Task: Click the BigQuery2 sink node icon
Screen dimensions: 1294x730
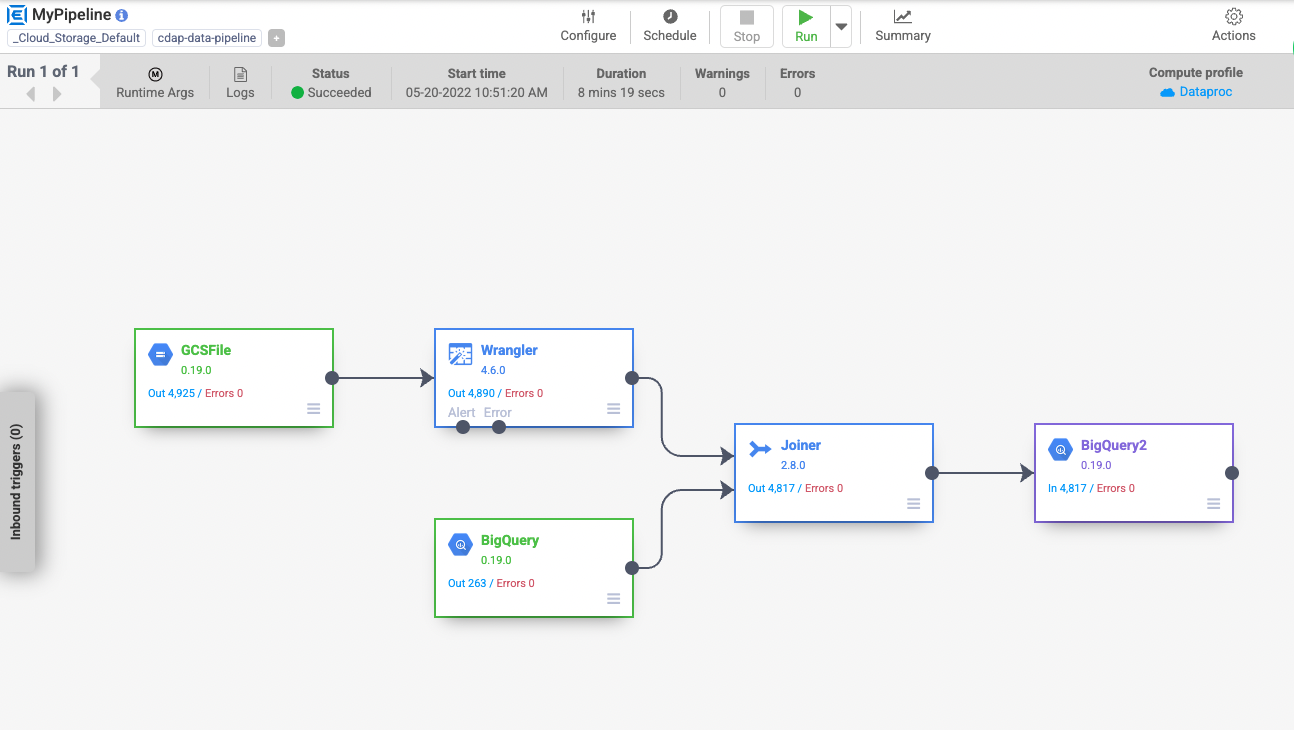Action: point(1060,449)
